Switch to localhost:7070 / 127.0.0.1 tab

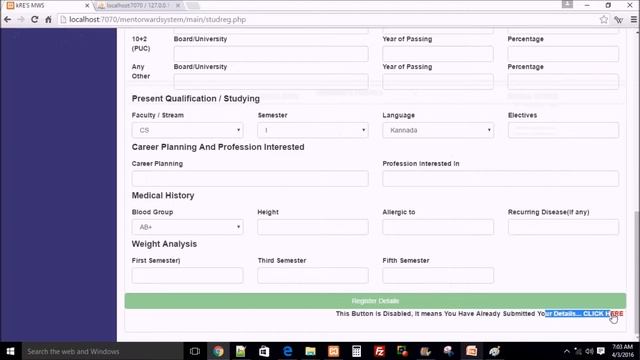(139, 6)
